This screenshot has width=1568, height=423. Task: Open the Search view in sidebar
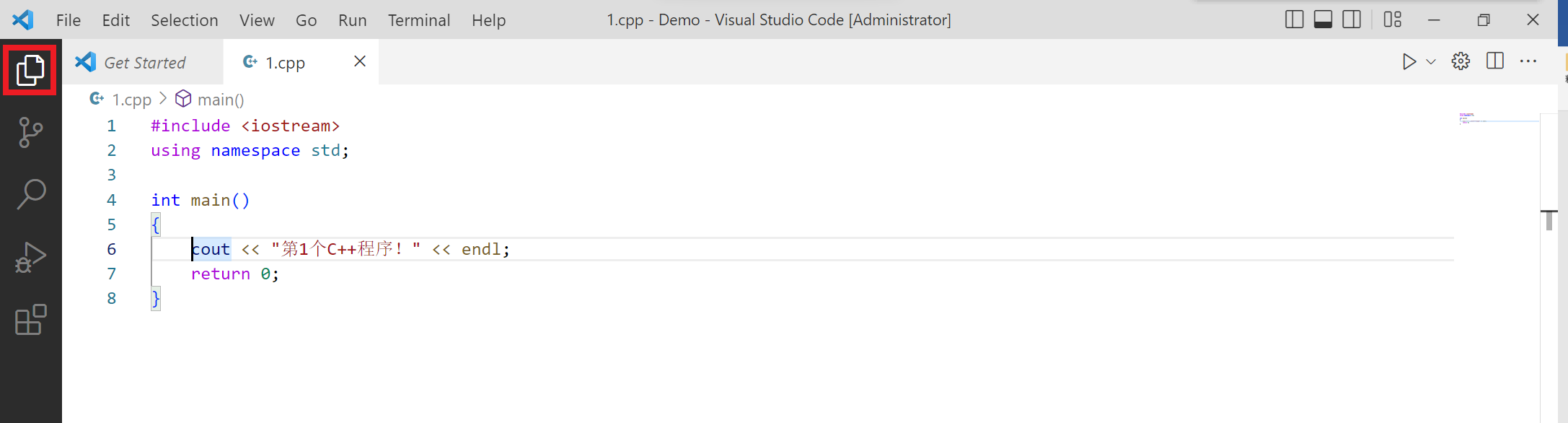pos(30,194)
